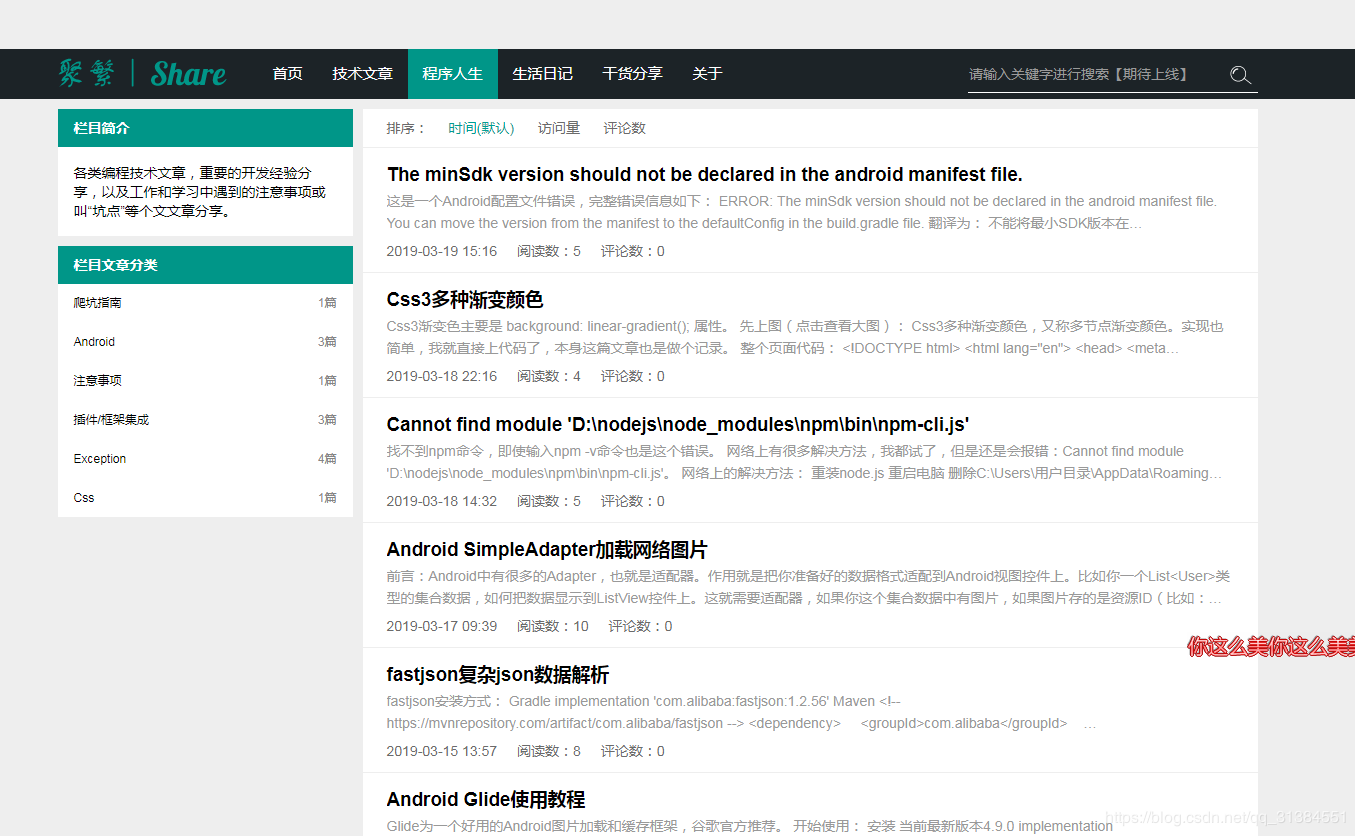Sort articles by 评论数
The image size is (1355, 836).
(625, 128)
